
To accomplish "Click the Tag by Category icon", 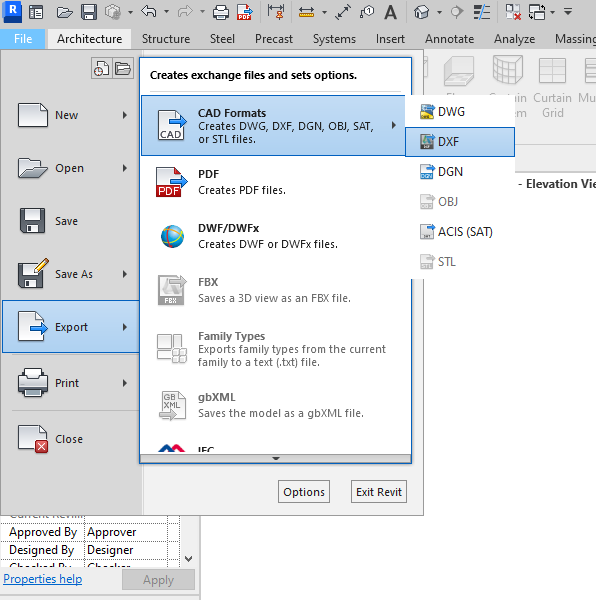I will pos(367,12).
